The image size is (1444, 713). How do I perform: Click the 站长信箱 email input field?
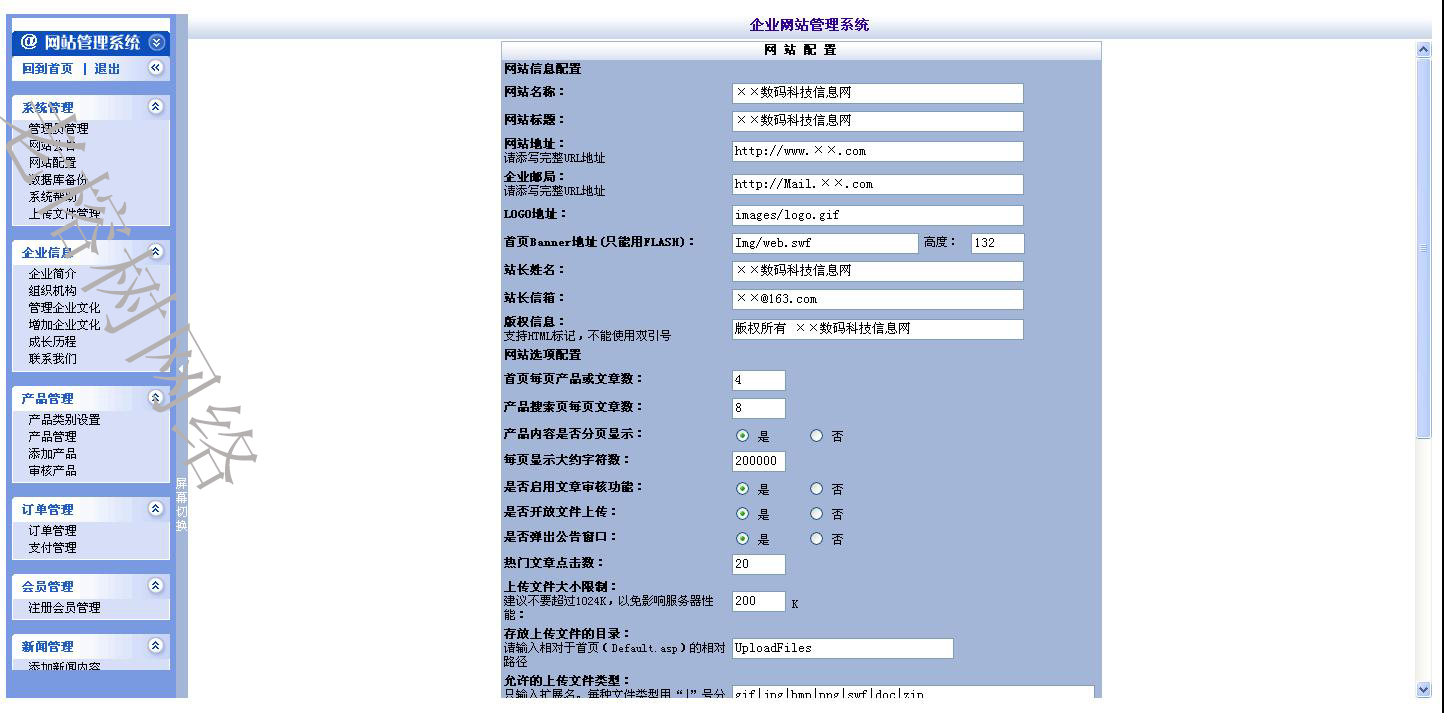878,299
